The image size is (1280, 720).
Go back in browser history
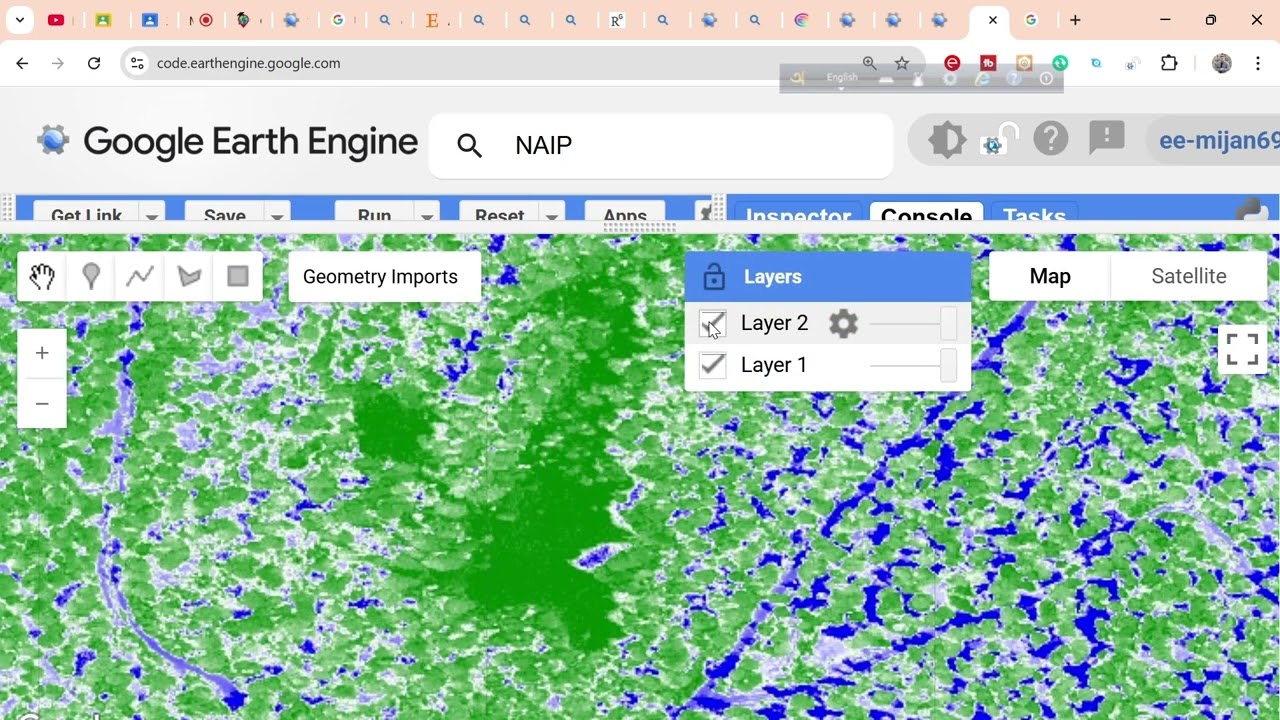pyautogui.click(x=22, y=63)
